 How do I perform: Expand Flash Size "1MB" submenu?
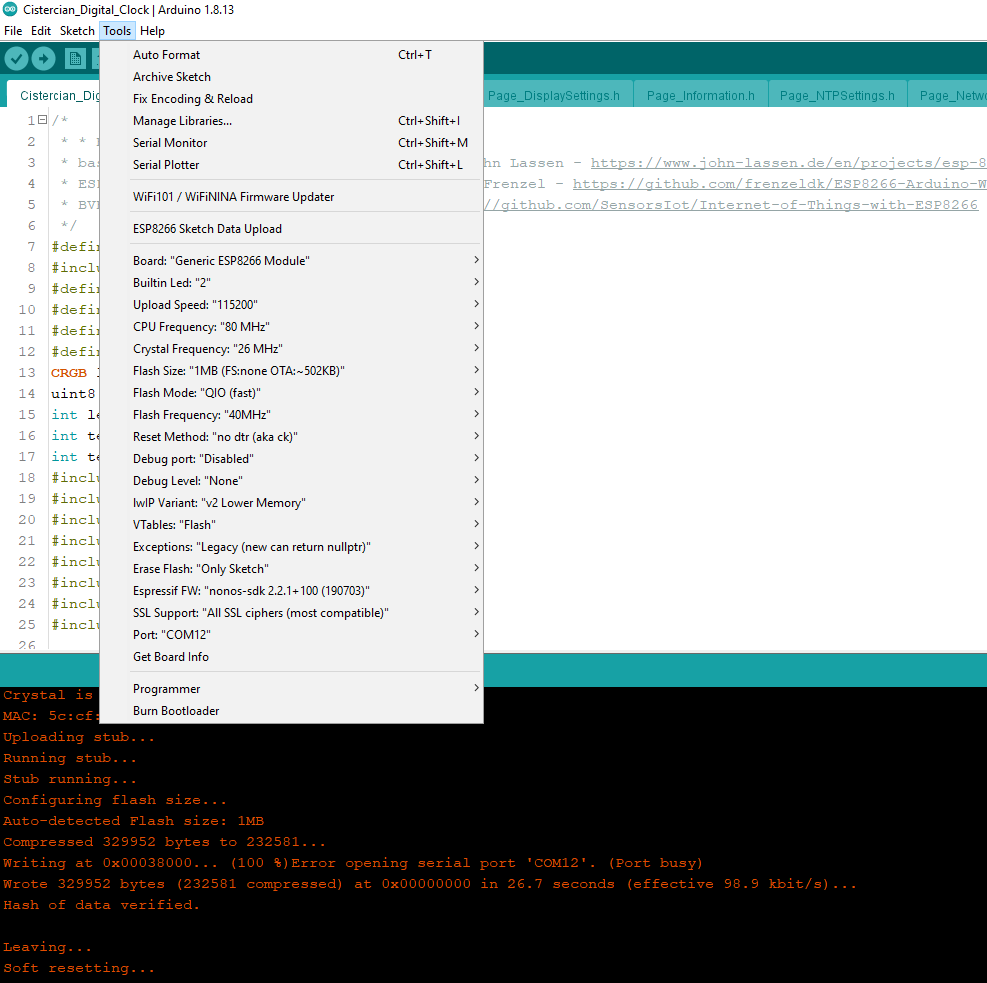pos(291,371)
